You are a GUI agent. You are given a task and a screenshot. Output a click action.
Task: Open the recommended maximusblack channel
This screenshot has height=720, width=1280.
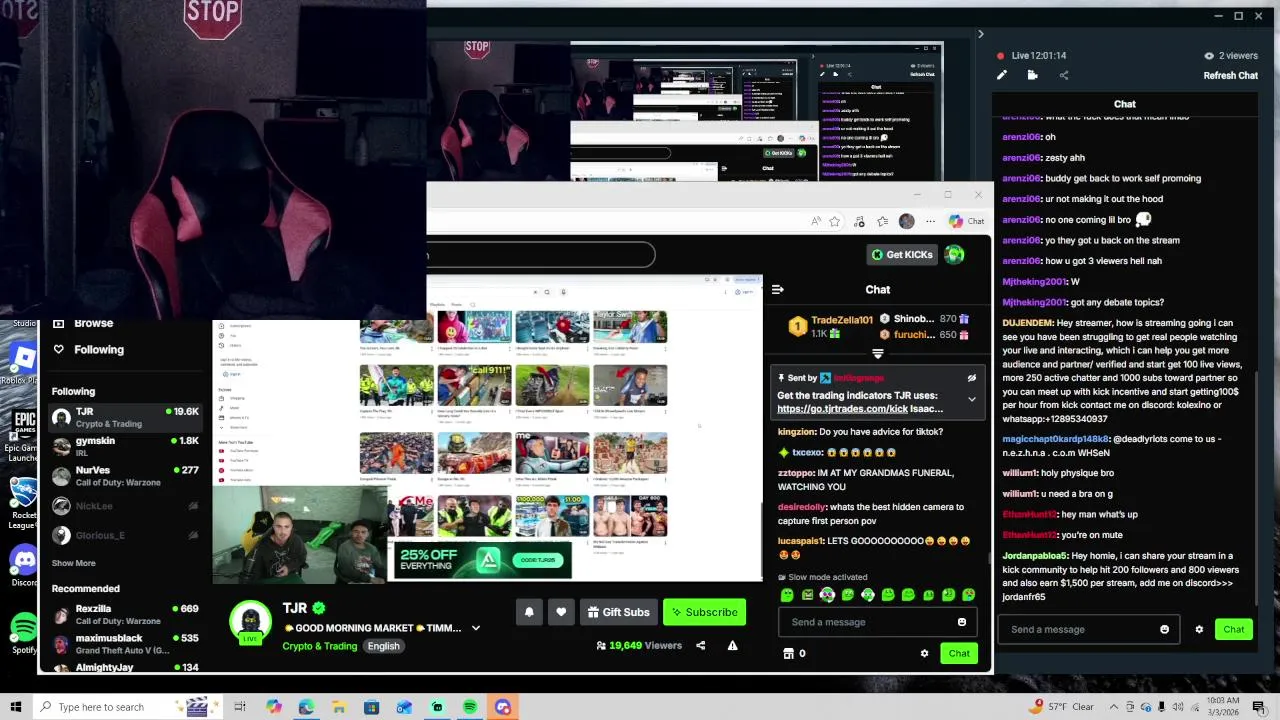click(x=125, y=643)
